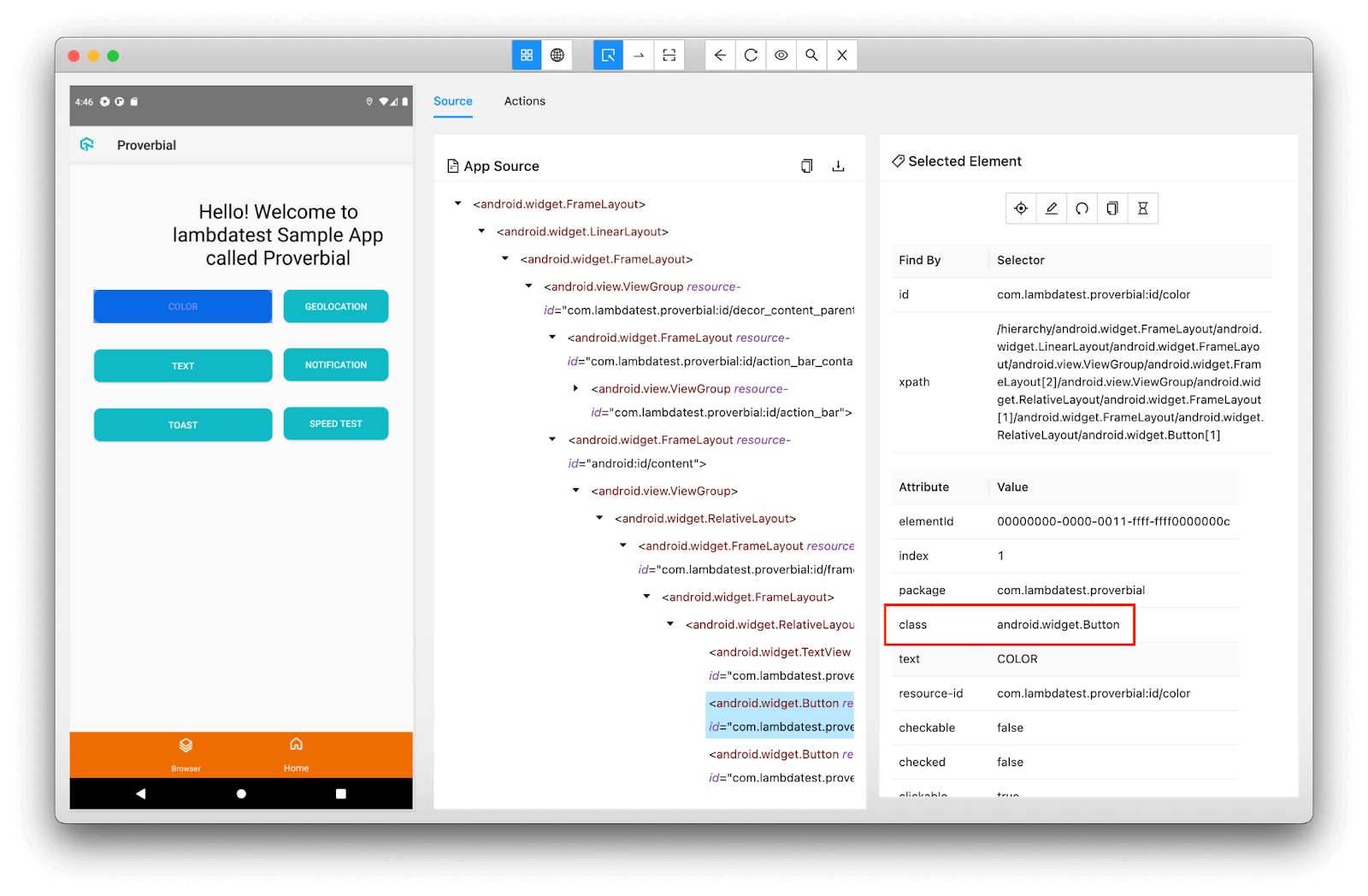Tap selected element via crosshair icon

[1021, 208]
